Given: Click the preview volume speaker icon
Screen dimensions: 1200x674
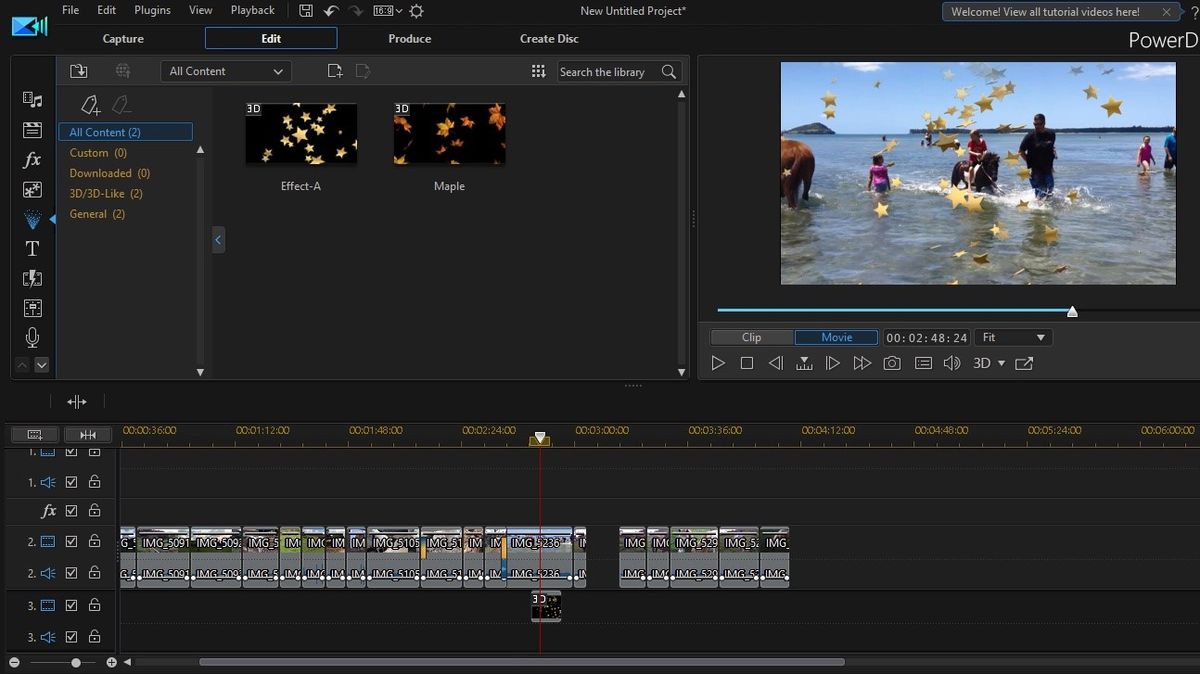Looking at the screenshot, I should [952, 364].
